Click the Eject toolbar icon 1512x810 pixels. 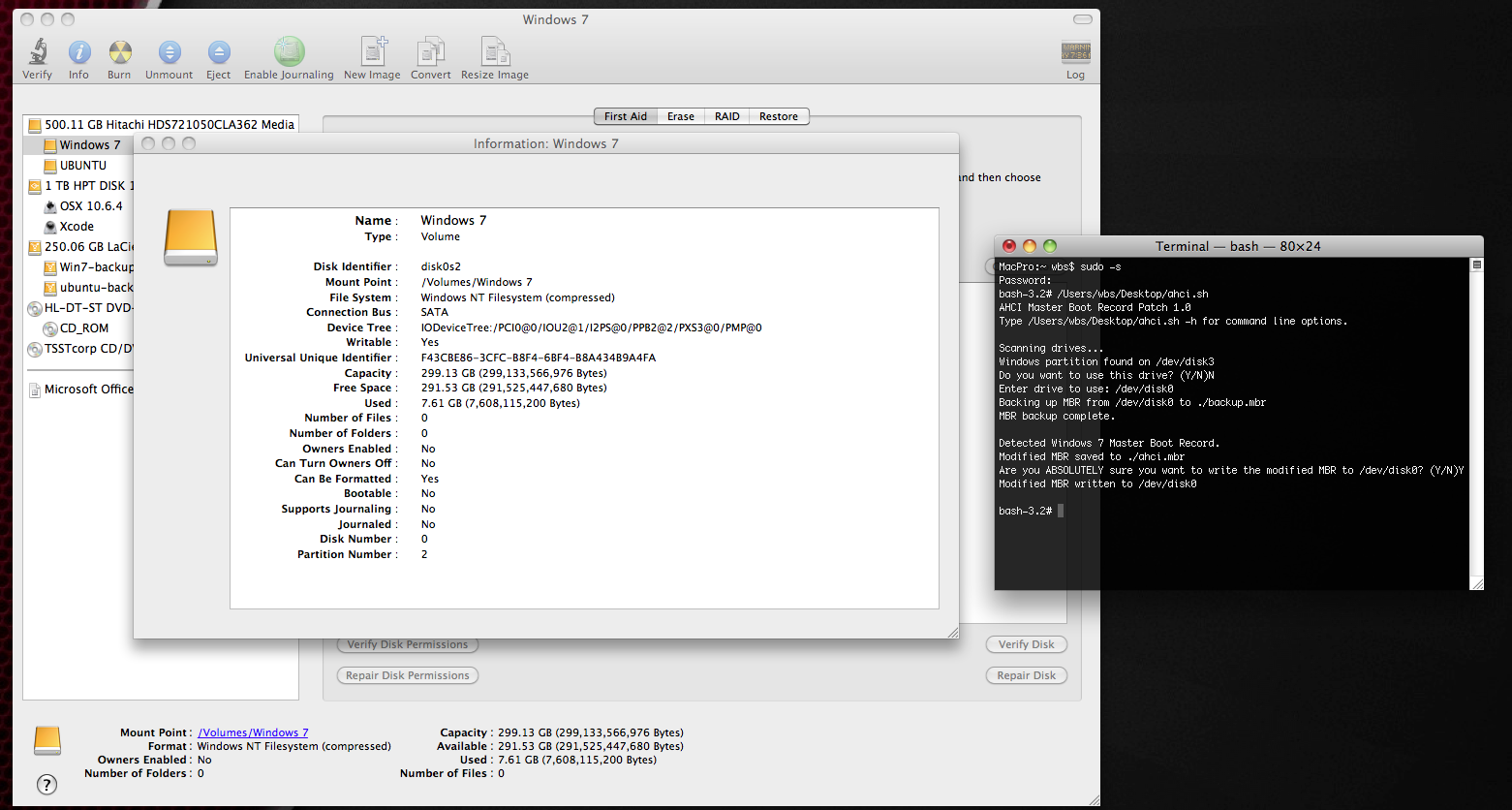(219, 59)
